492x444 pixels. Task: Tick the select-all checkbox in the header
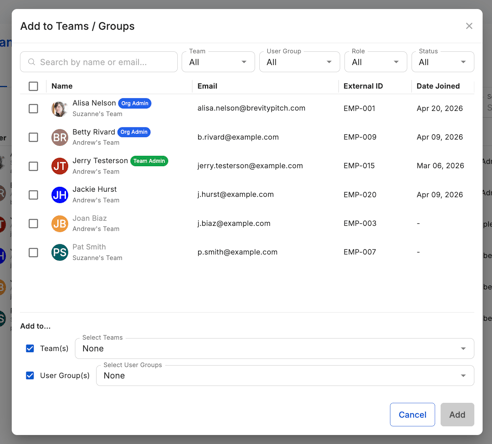(x=33, y=86)
